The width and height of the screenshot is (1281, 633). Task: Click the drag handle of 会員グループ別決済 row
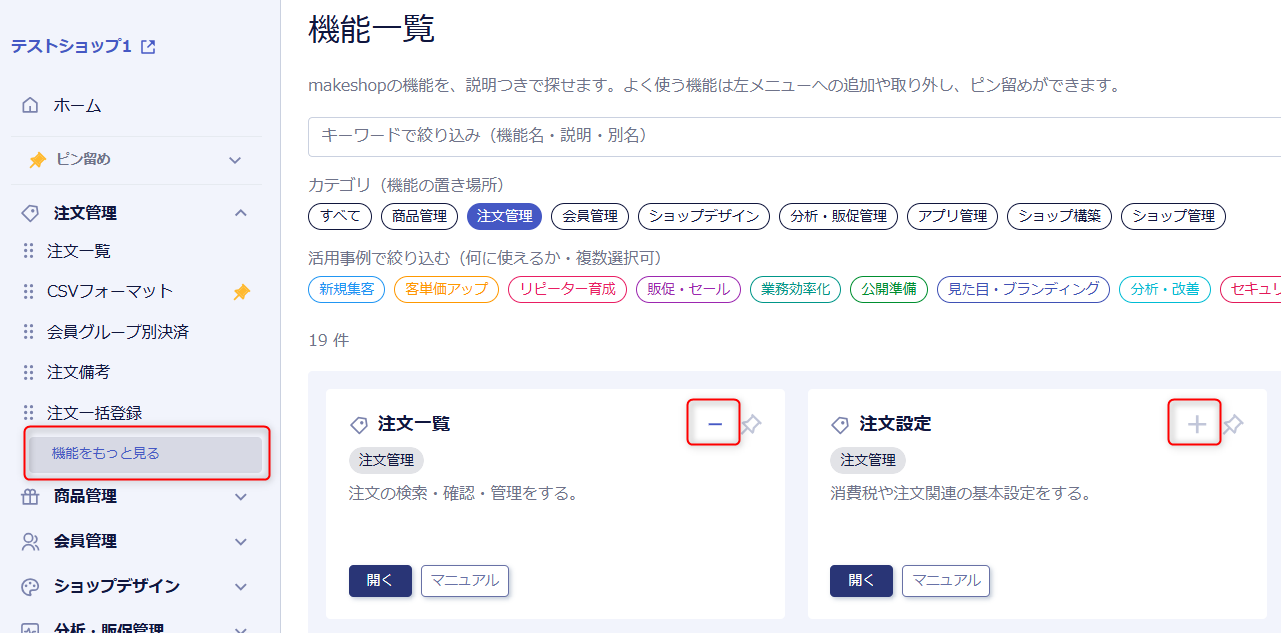(28, 332)
